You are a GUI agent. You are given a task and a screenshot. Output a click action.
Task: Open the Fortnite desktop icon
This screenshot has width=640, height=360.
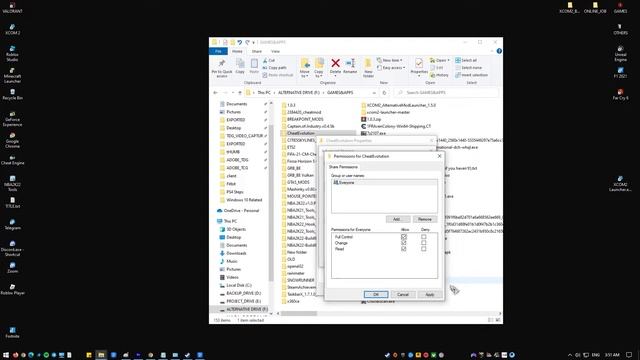[12, 333]
